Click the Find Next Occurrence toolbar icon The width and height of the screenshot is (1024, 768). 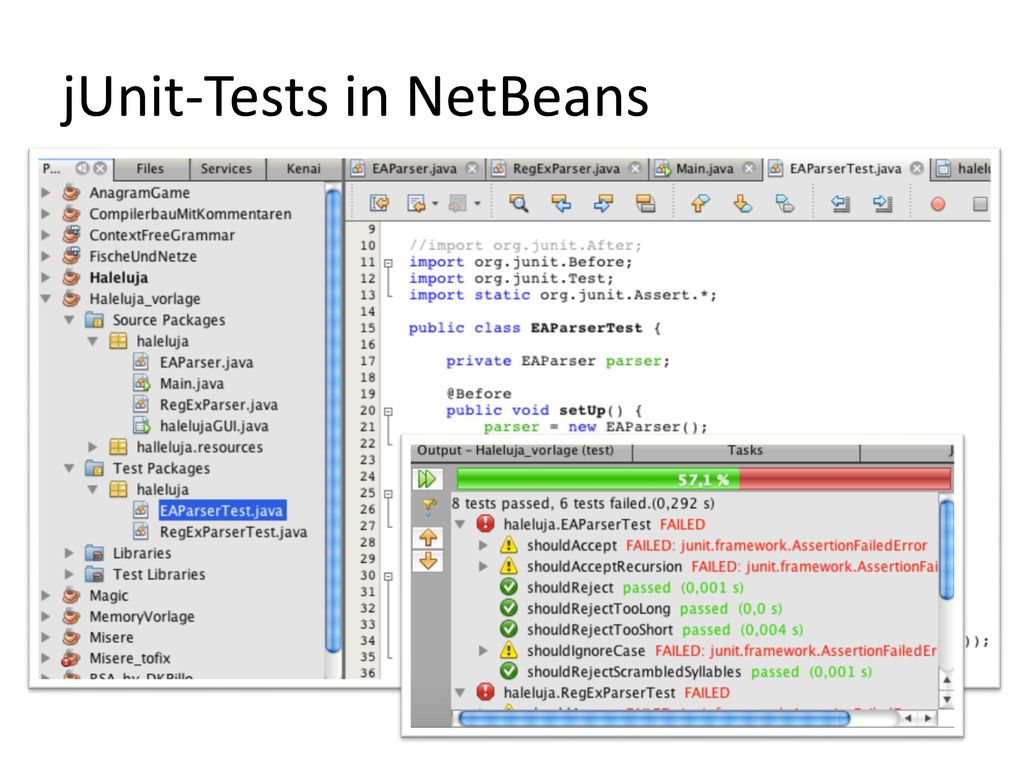coord(603,203)
